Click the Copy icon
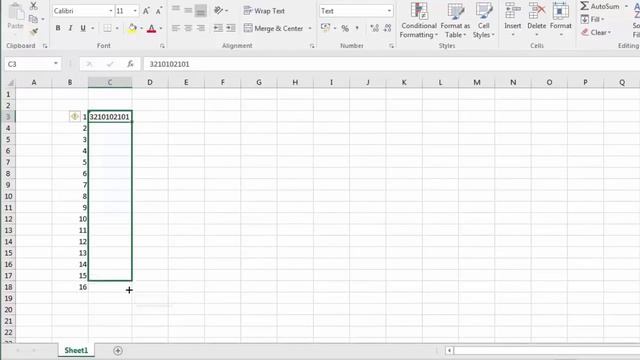This screenshot has width=640, height=360. click(33, 19)
